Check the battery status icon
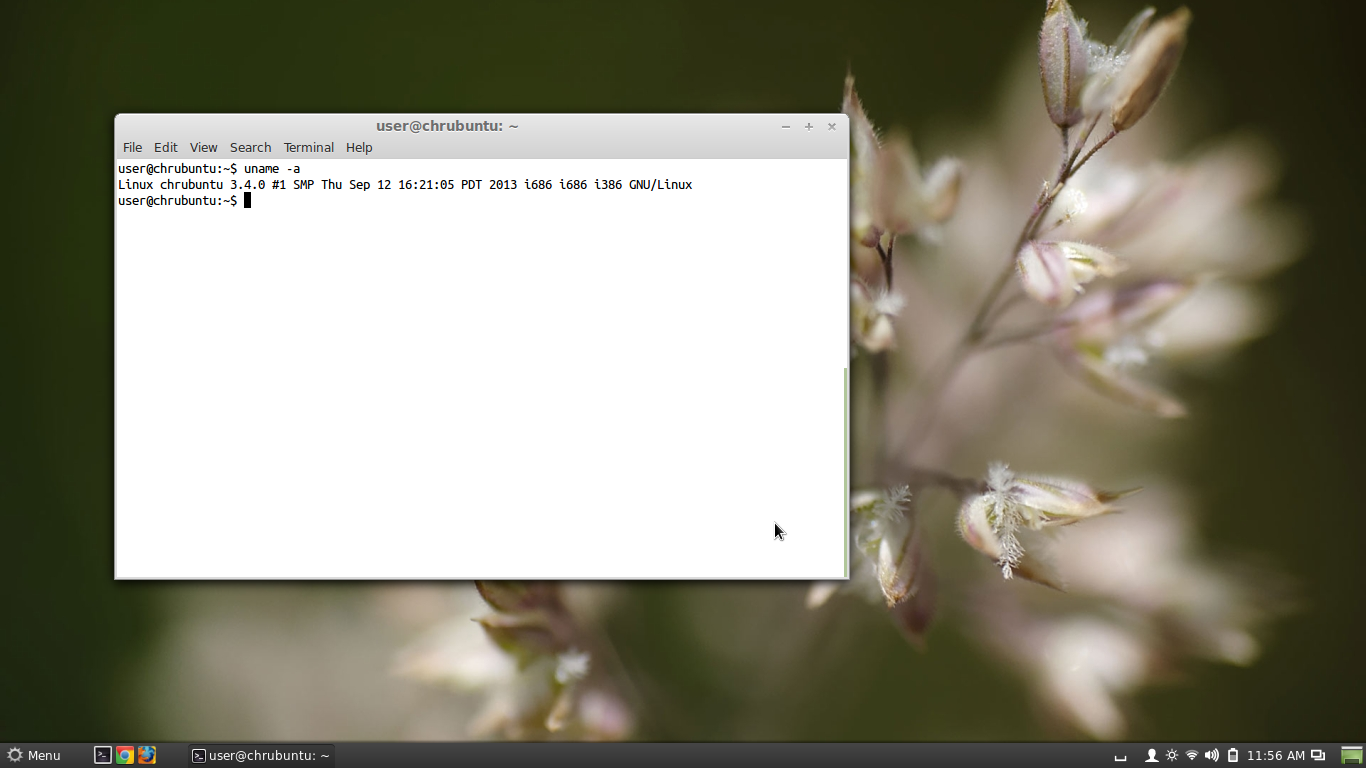Image resolution: width=1366 pixels, height=768 pixels. (x=1232, y=755)
